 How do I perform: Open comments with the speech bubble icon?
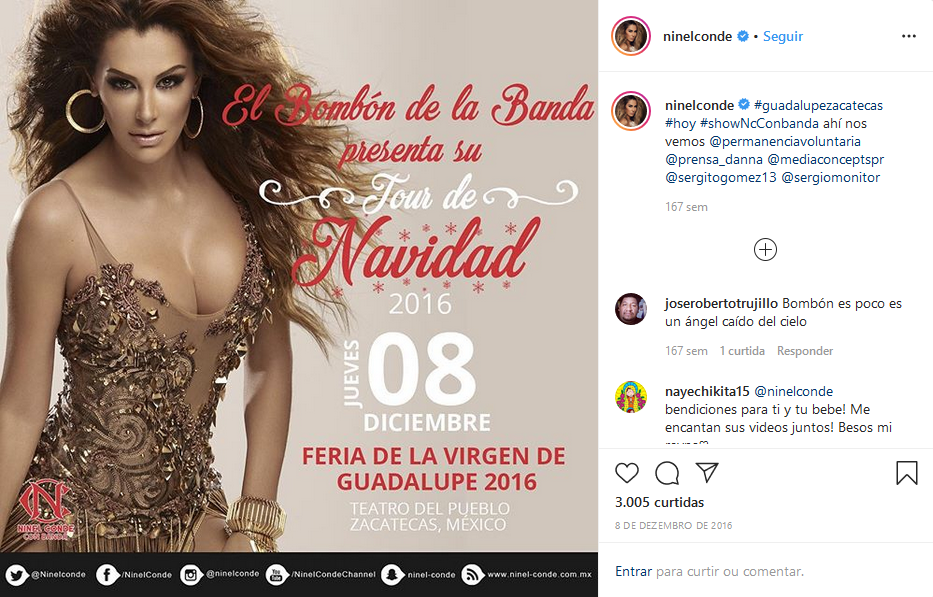tap(667, 473)
